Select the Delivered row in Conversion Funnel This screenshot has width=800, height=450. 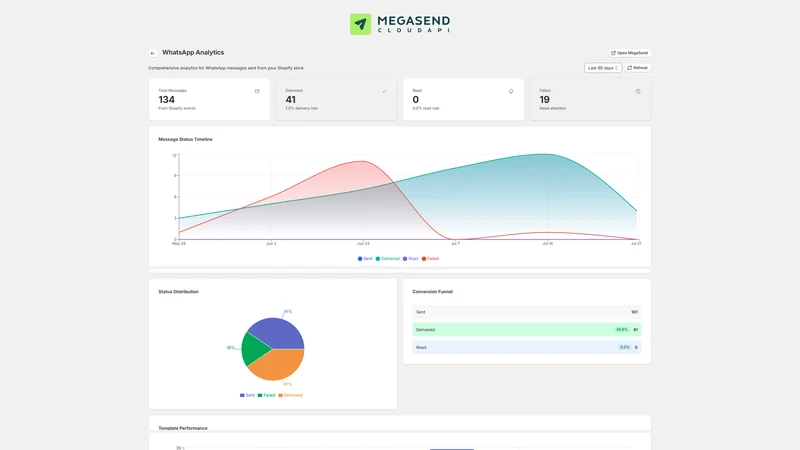click(x=527, y=330)
